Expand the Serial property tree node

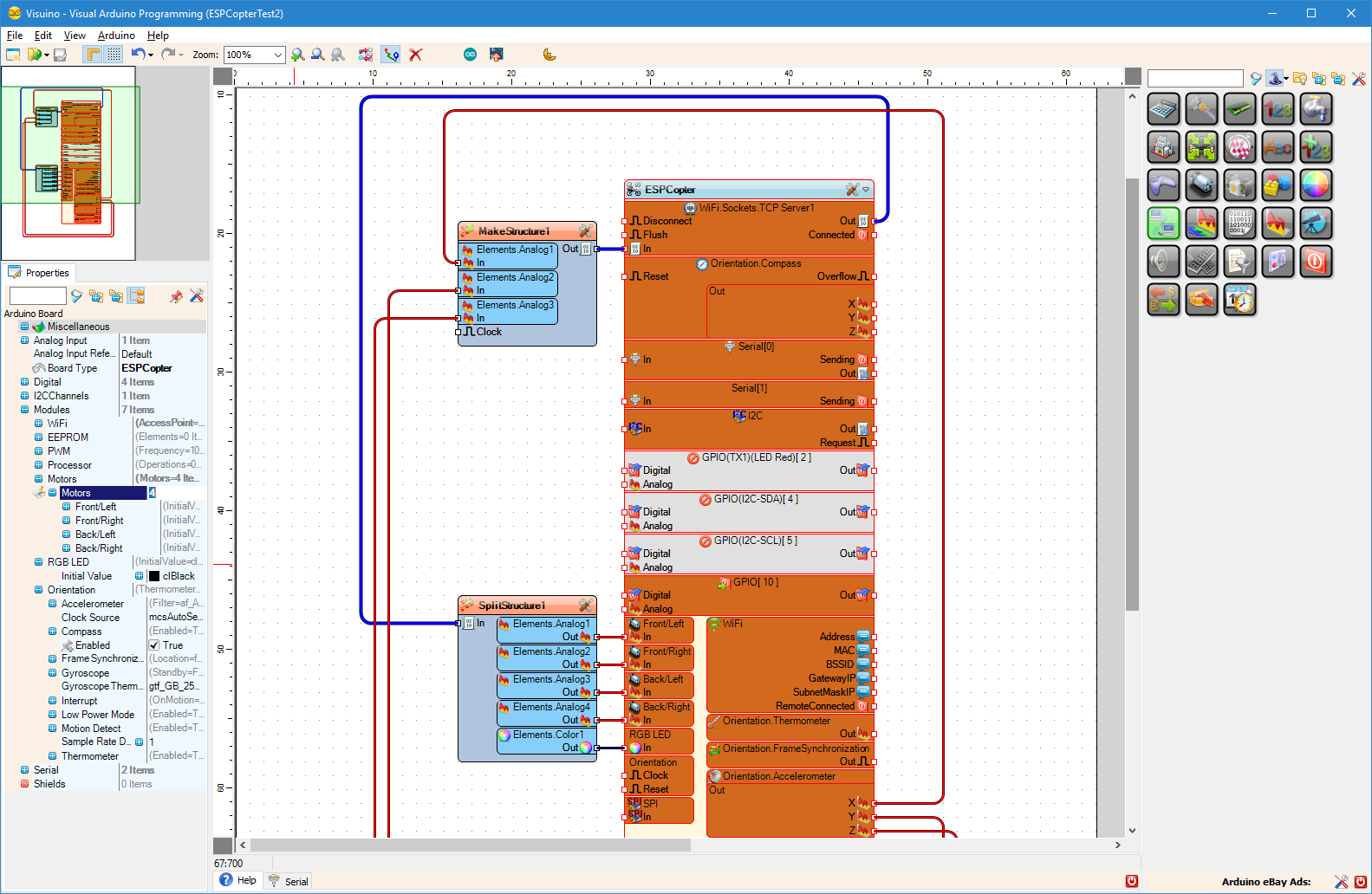(x=24, y=770)
